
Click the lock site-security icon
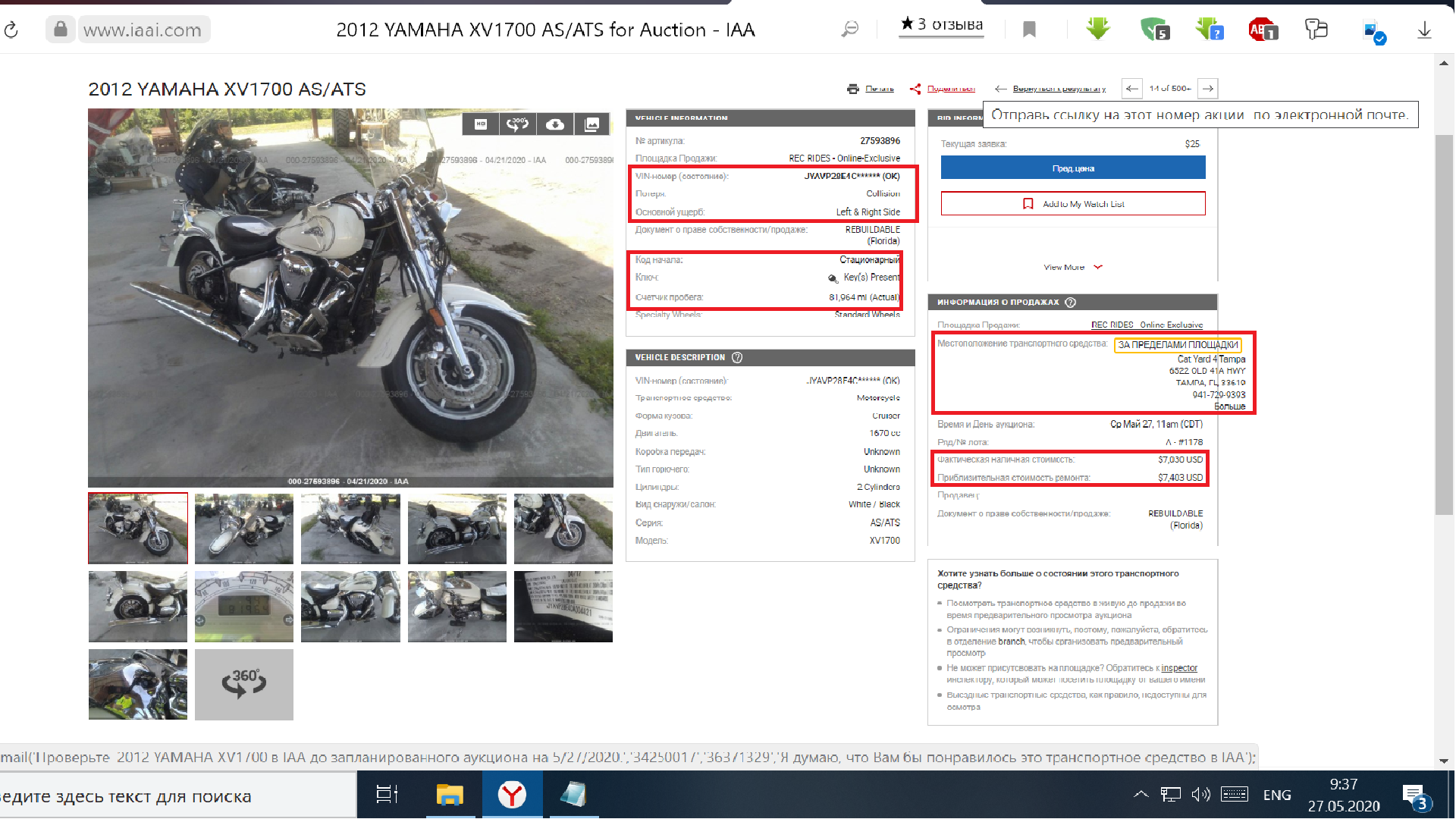(x=60, y=30)
